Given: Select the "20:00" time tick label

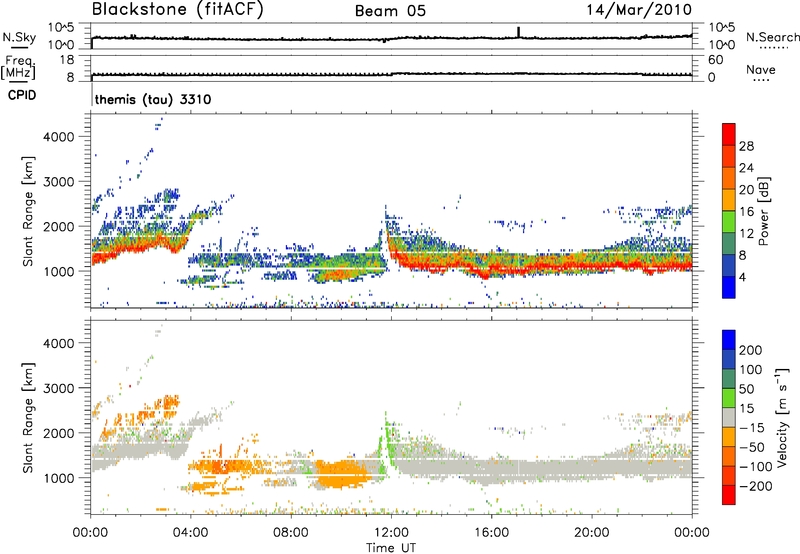Looking at the screenshot, I should 591,533.
